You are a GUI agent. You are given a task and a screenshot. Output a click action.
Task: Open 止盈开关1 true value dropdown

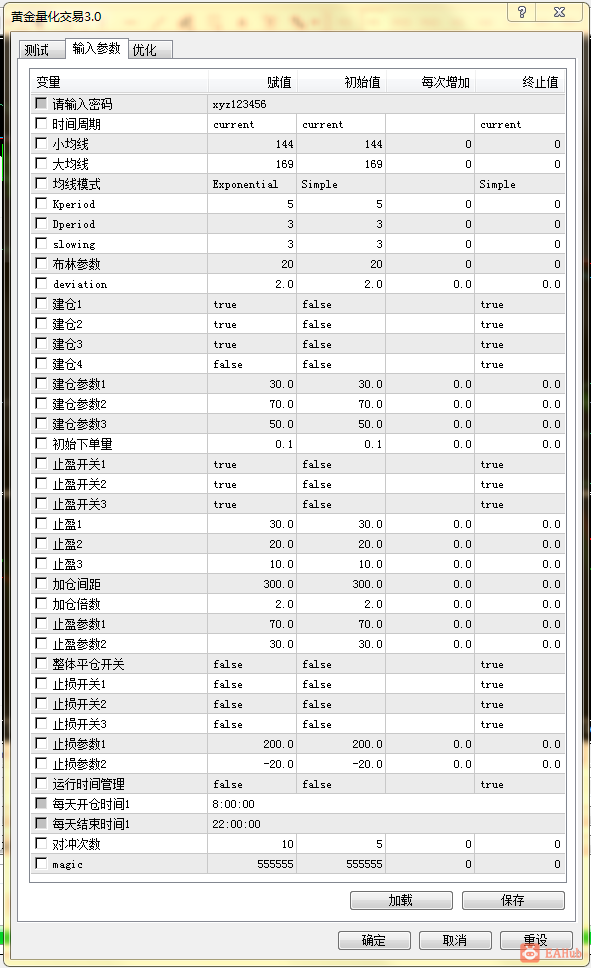[x=252, y=464]
